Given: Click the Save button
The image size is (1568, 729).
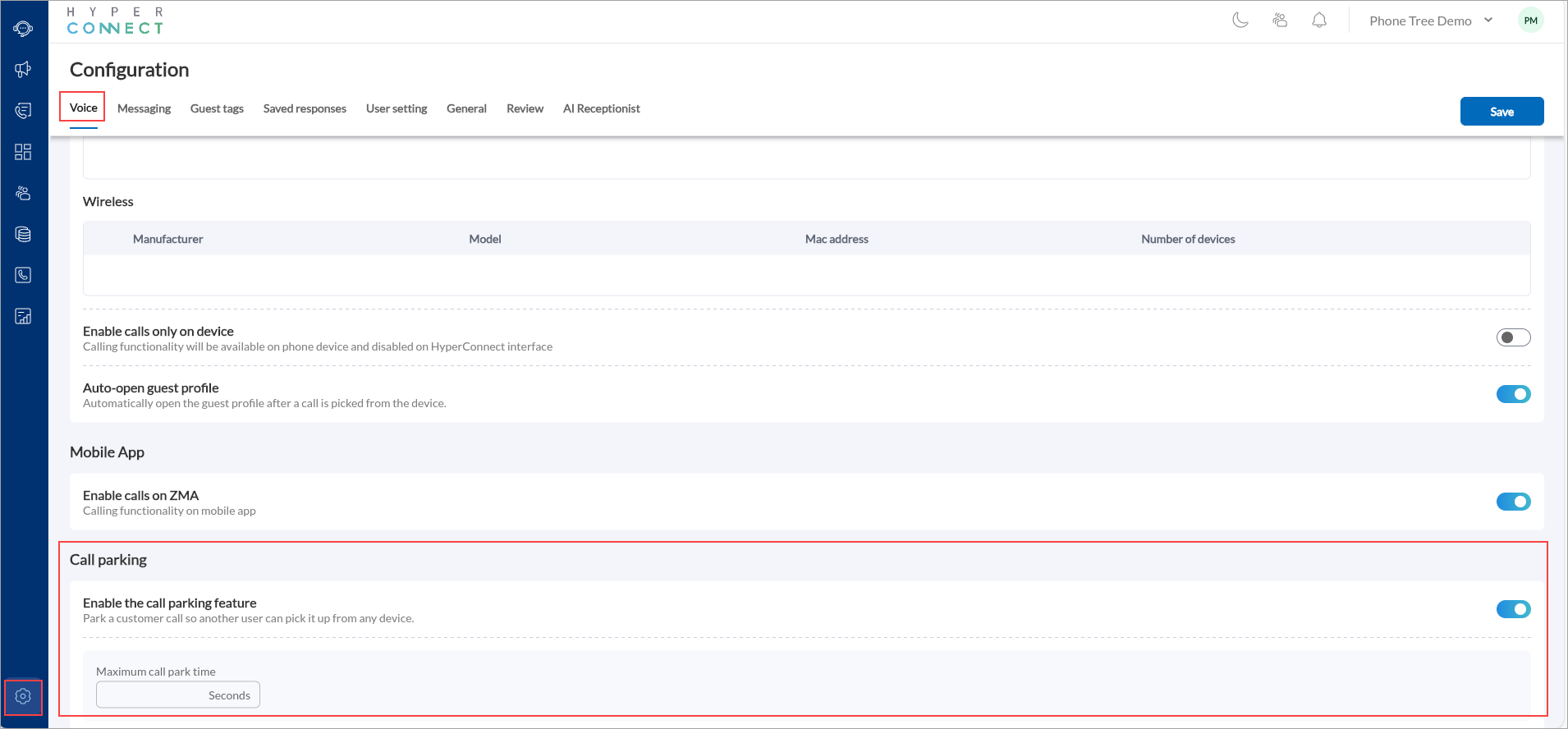Looking at the screenshot, I should [1502, 112].
